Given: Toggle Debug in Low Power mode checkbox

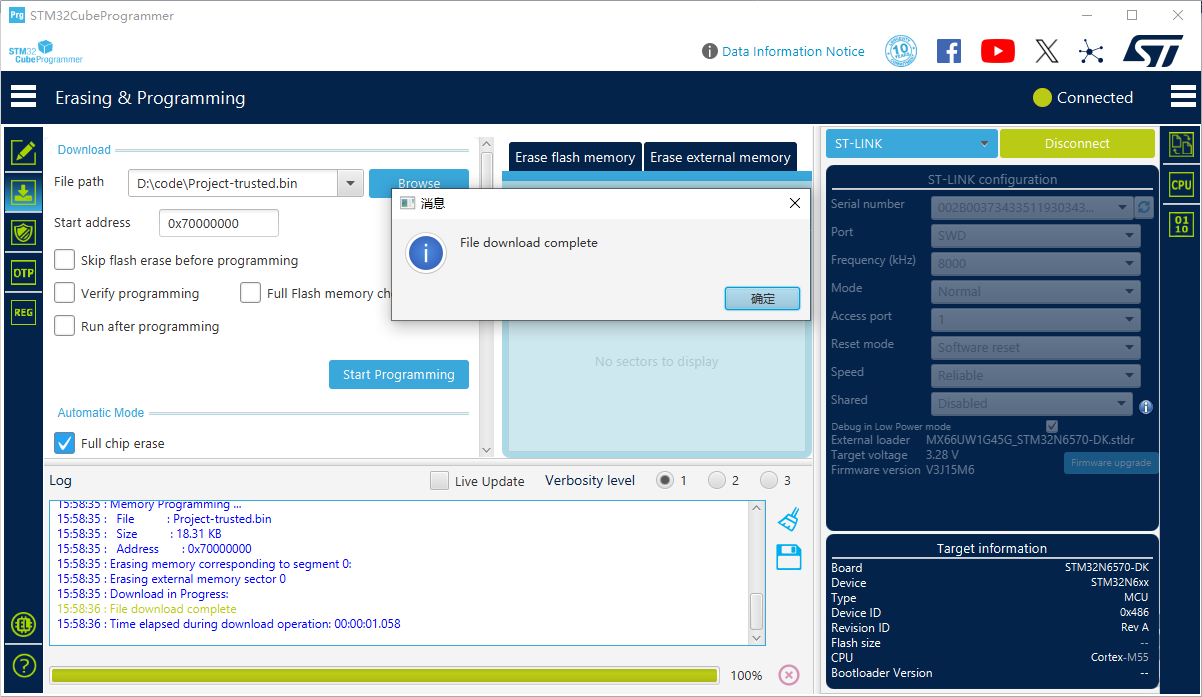Looking at the screenshot, I should 1052,426.
